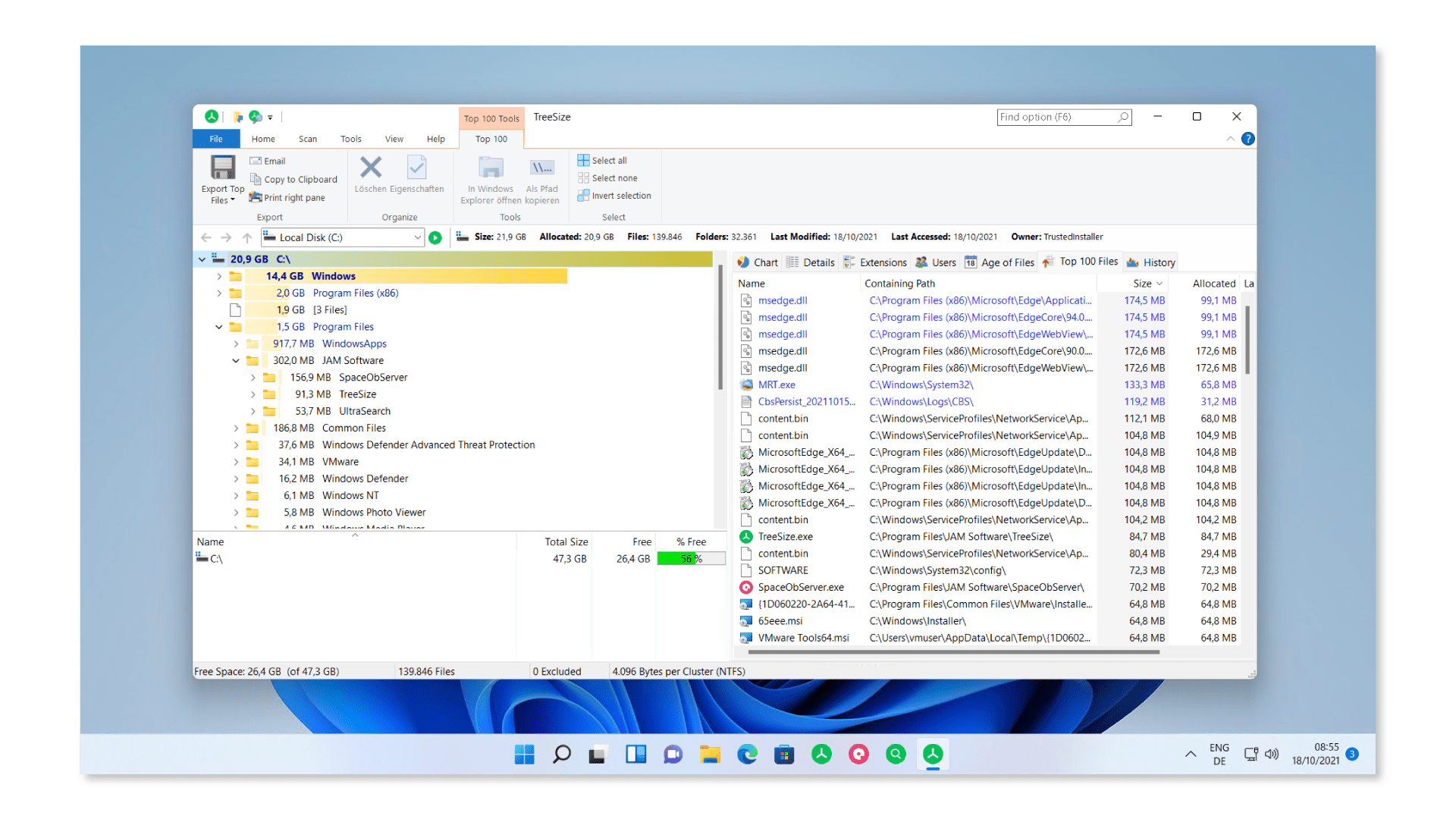Click the Find option search field
This screenshot has width=1456, height=819.
tap(1057, 117)
